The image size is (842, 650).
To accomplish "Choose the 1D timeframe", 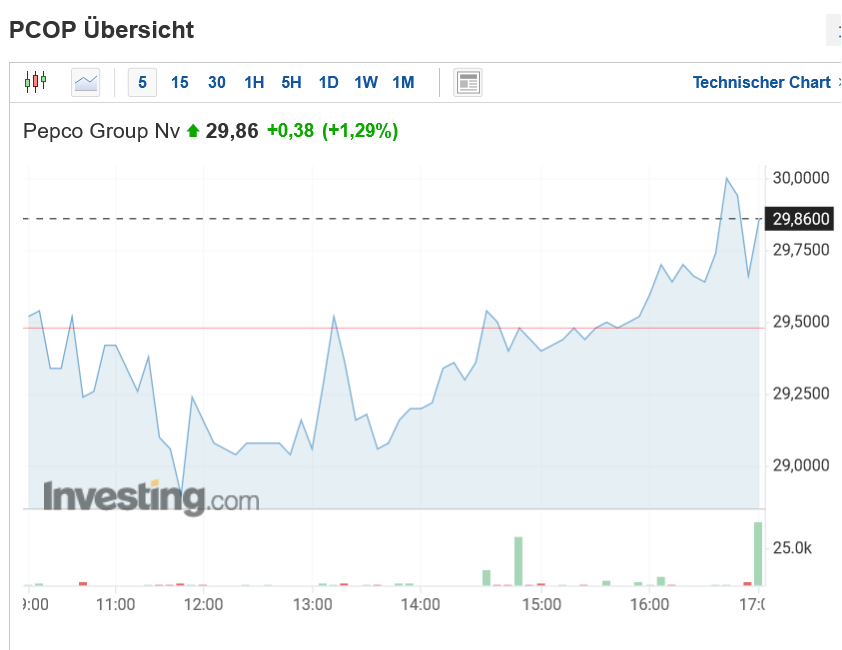I will pyautogui.click(x=328, y=82).
